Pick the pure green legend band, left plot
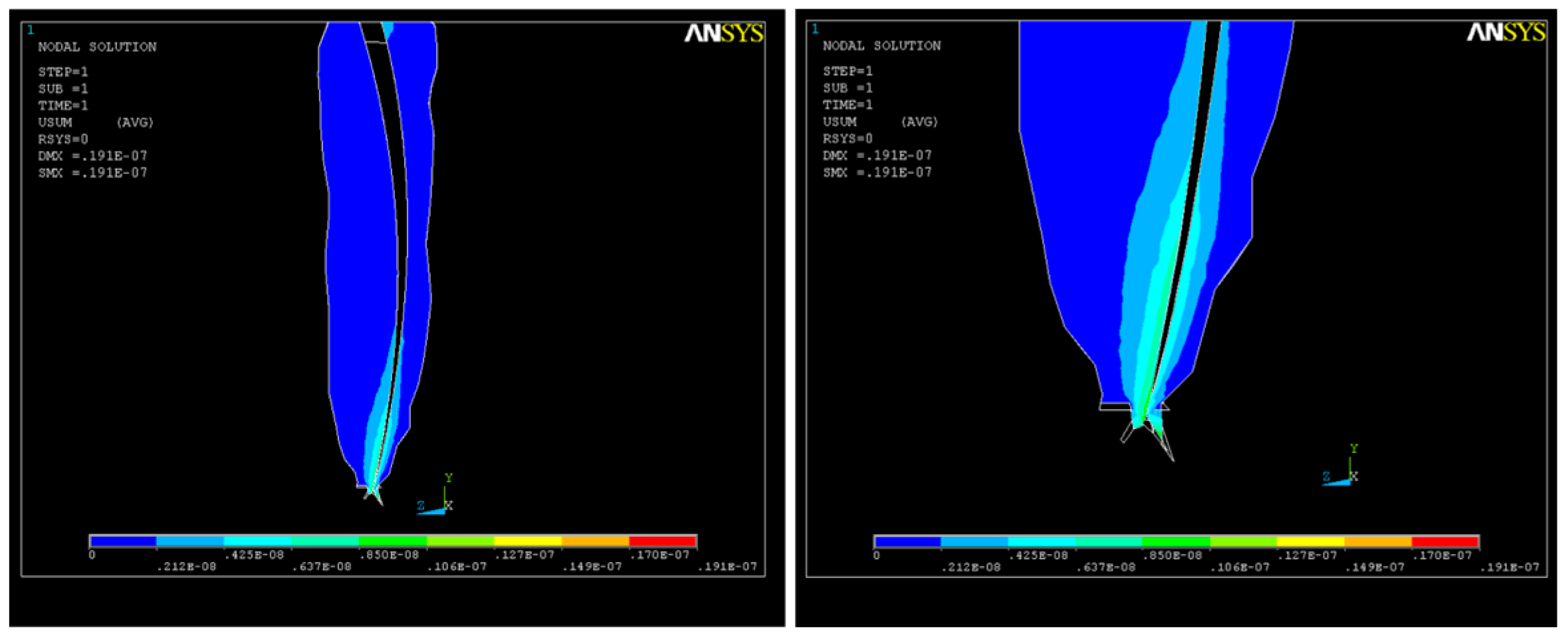 [x=393, y=541]
